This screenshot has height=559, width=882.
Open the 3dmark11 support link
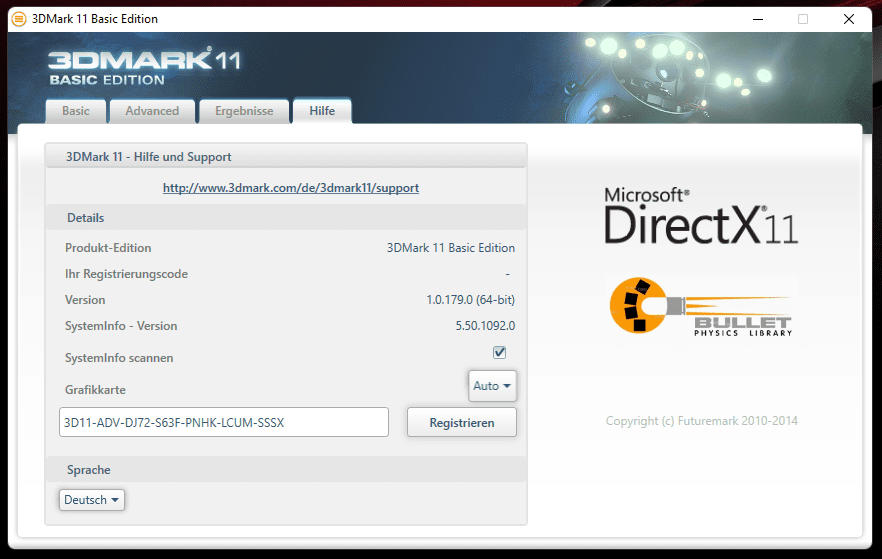pos(291,188)
